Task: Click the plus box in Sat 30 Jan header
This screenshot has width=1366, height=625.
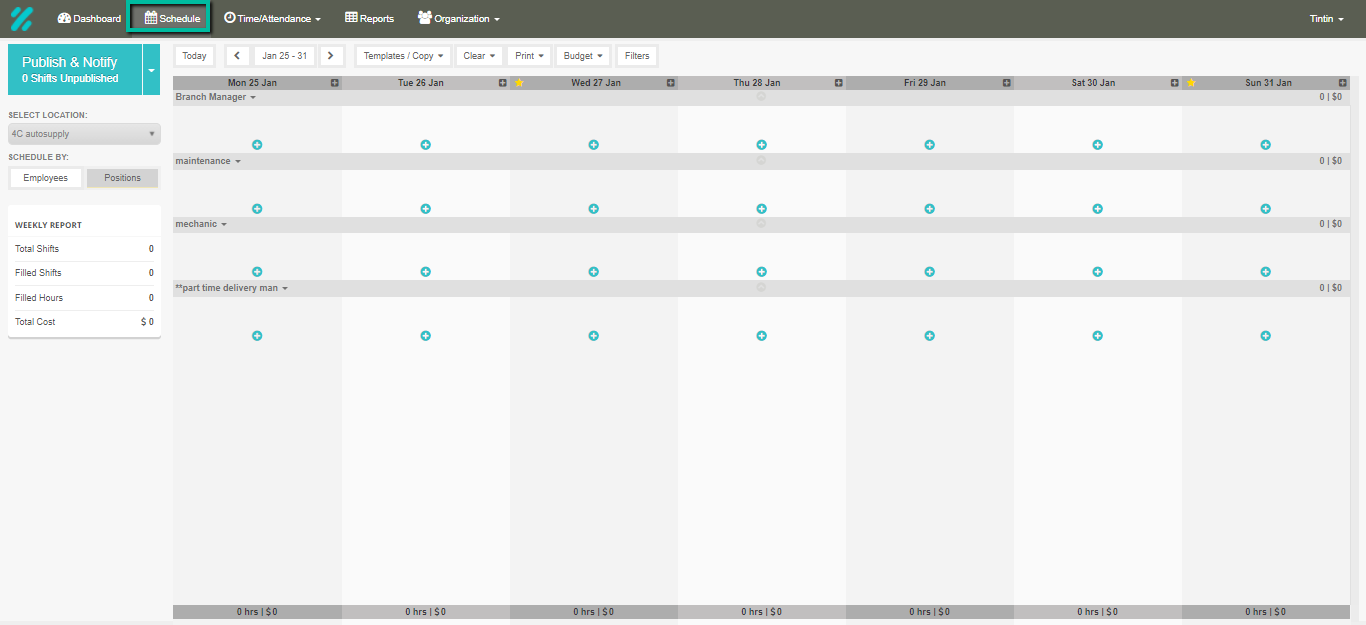Action: coord(1175,83)
